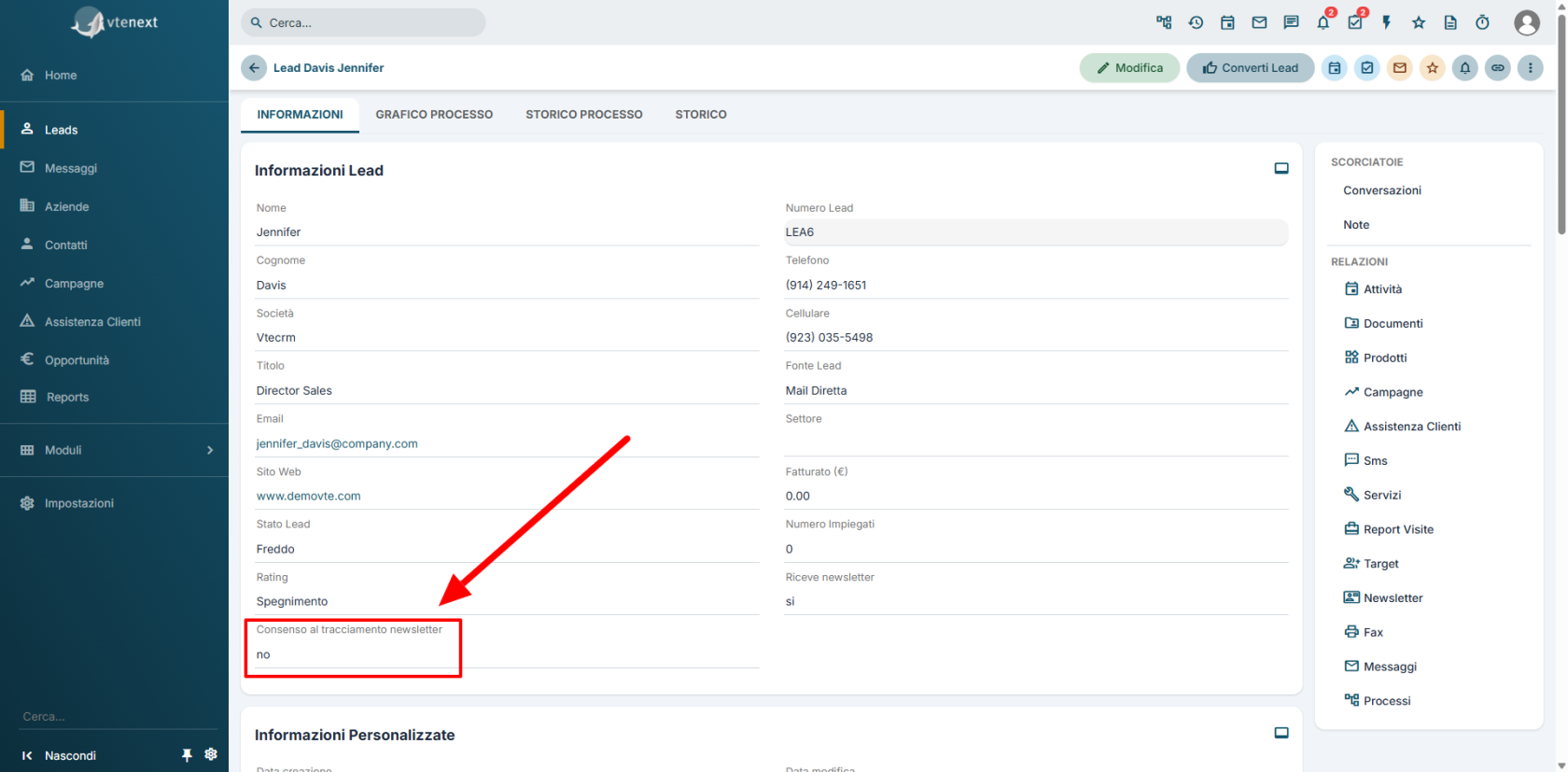The image size is (1568, 772).
Task: Click the Modifica button
Action: [1129, 68]
